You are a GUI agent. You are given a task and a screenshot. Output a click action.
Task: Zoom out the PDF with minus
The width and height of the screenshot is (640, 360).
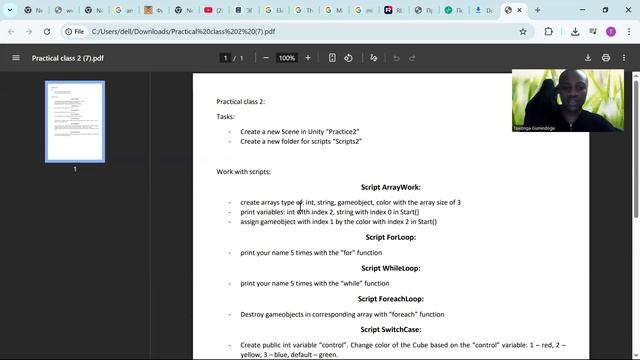pyautogui.click(x=266, y=58)
